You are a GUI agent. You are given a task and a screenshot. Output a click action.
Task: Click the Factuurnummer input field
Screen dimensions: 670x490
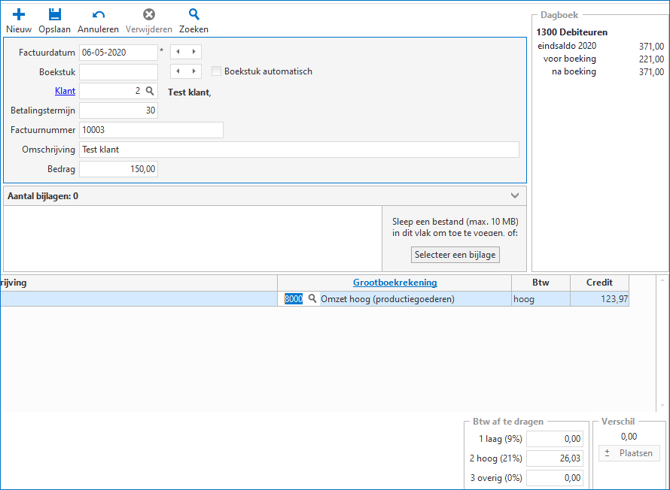click(x=151, y=130)
